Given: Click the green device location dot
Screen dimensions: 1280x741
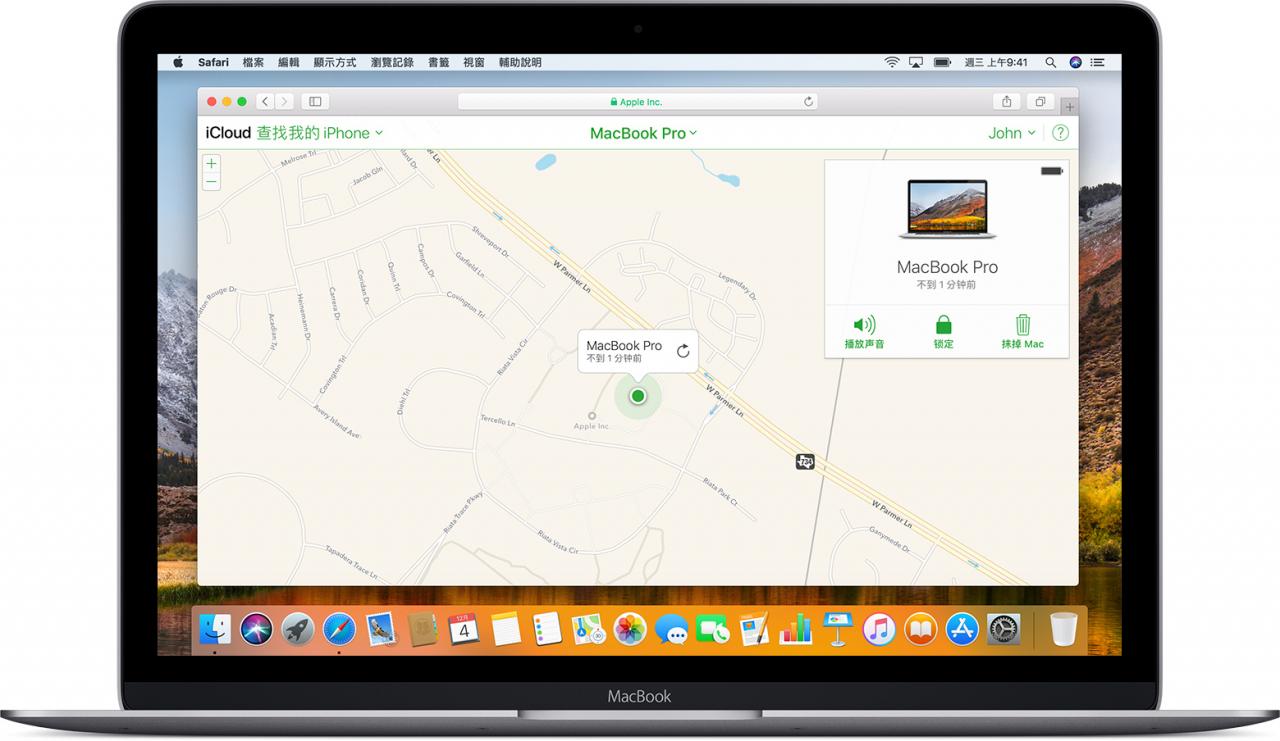Looking at the screenshot, I should [638, 397].
